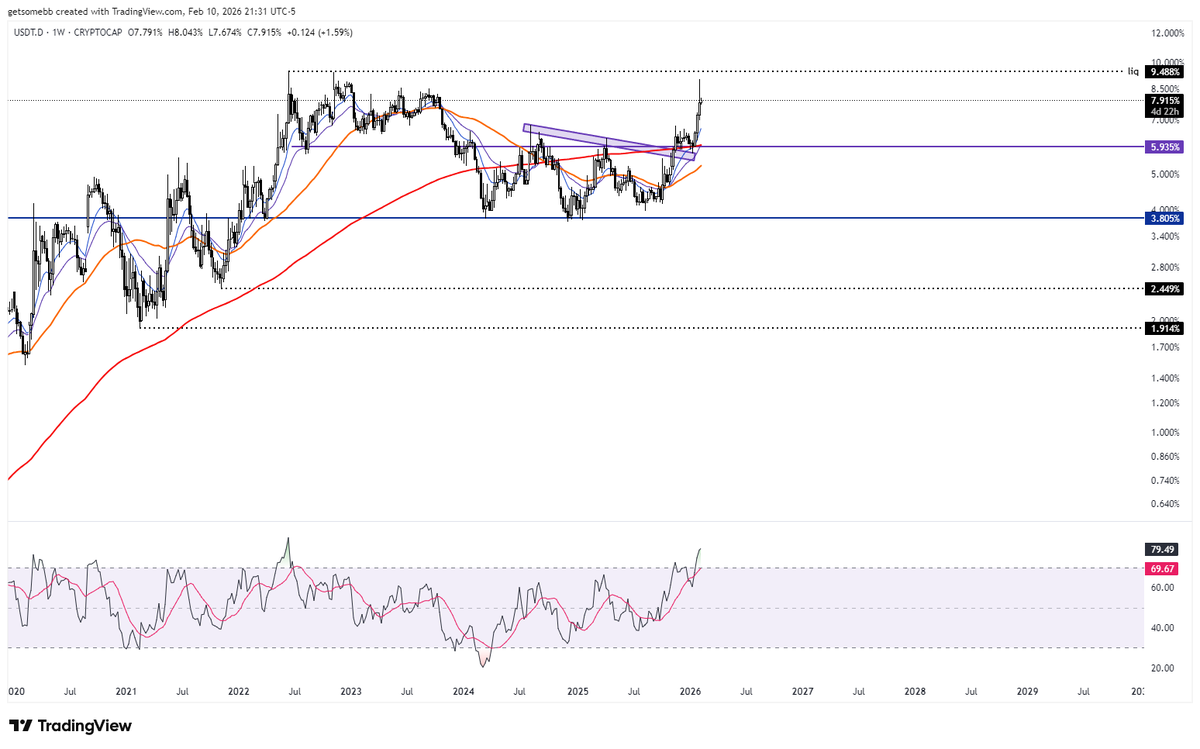The image size is (1200, 749).
Task: Click the 2027 time axis label
Action: 802,691
